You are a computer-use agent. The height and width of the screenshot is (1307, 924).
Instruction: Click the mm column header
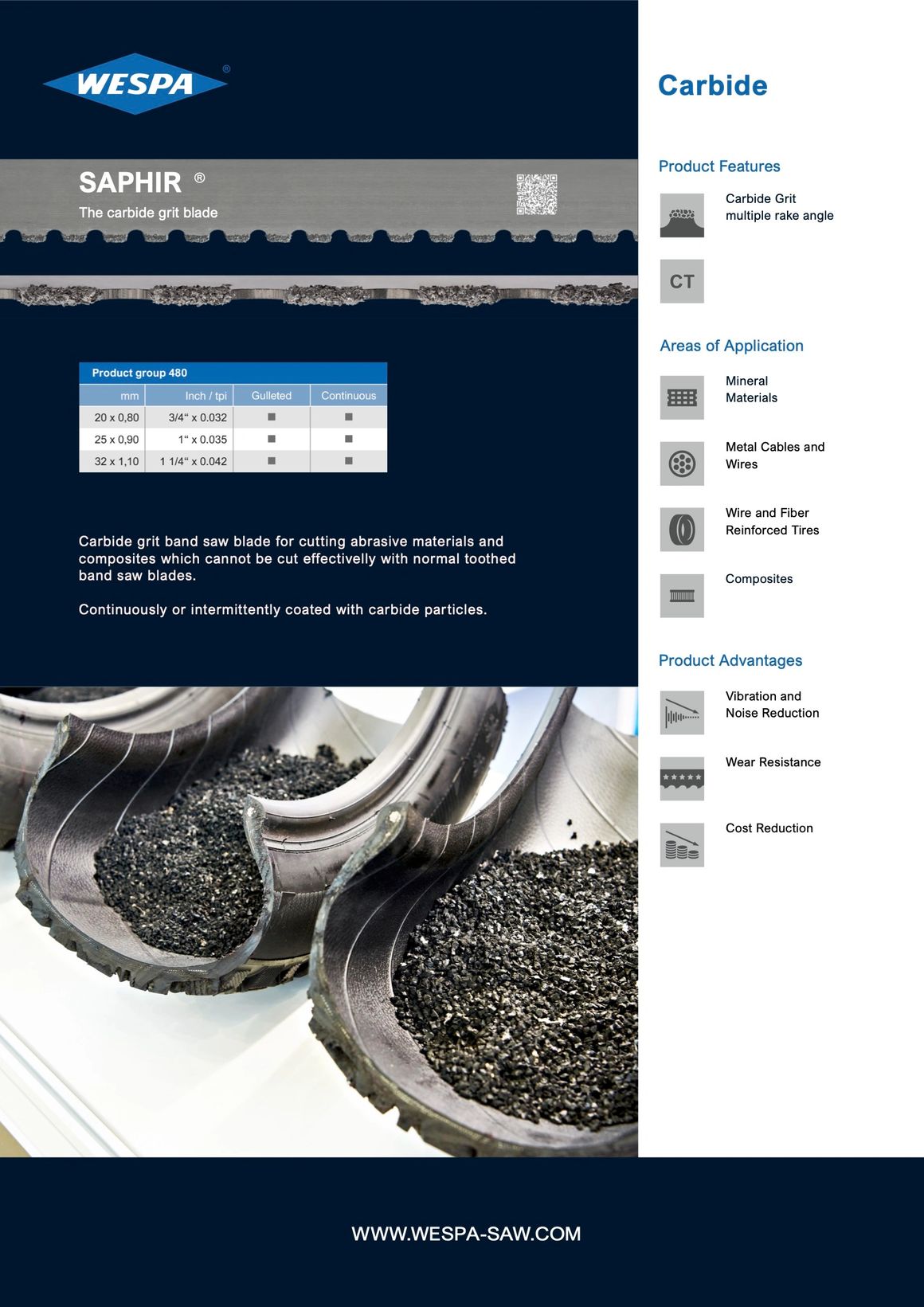point(112,395)
